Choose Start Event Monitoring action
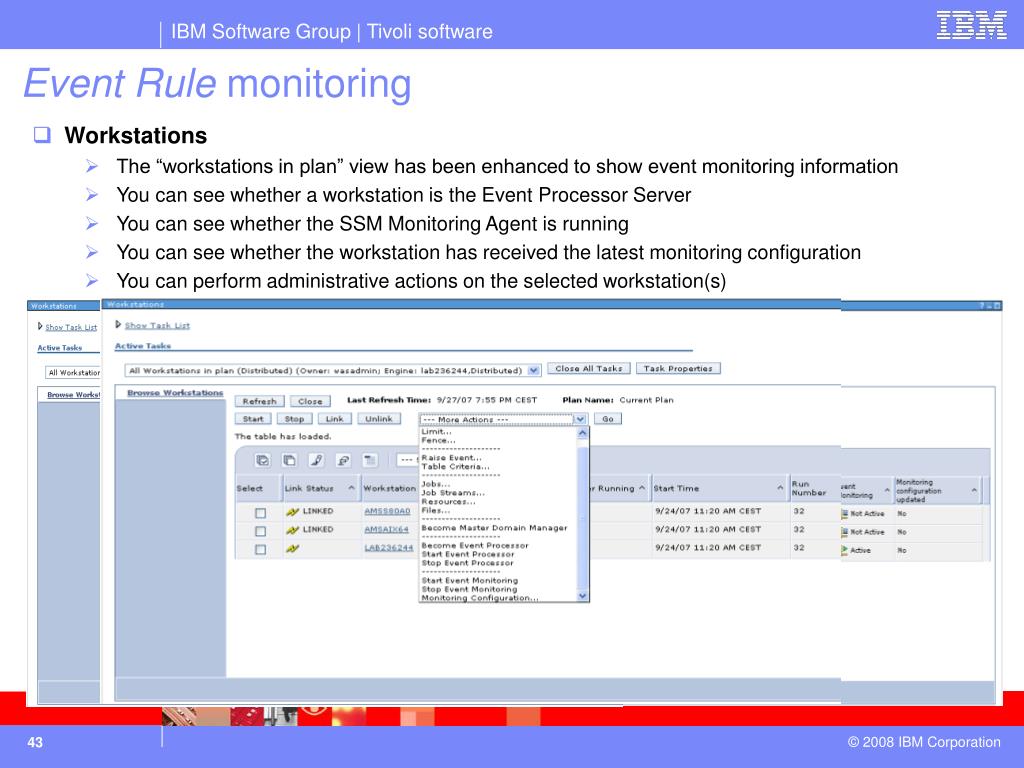Image resolution: width=1024 pixels, height=768 pixels. tap(470, 580)
